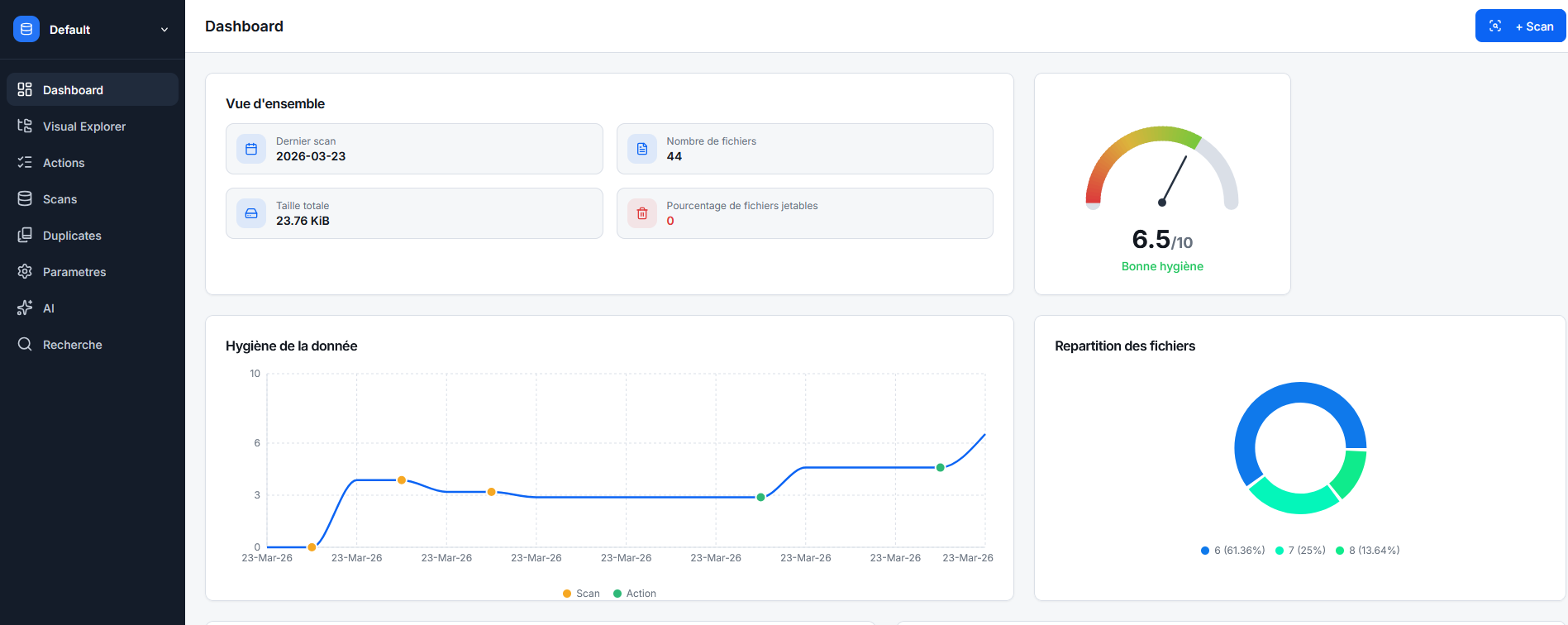
Task: Click the Parametres gear icon
Action: pos(25,271)
